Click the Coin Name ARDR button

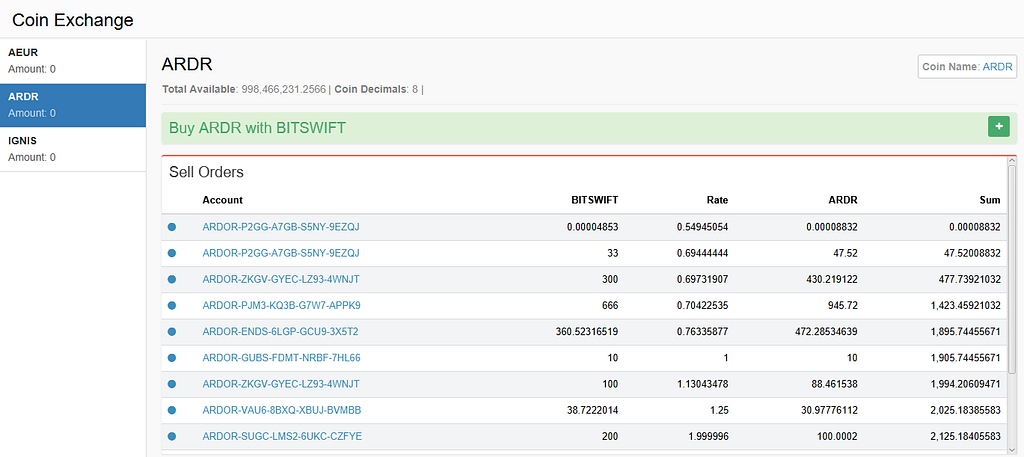[967, 67]
